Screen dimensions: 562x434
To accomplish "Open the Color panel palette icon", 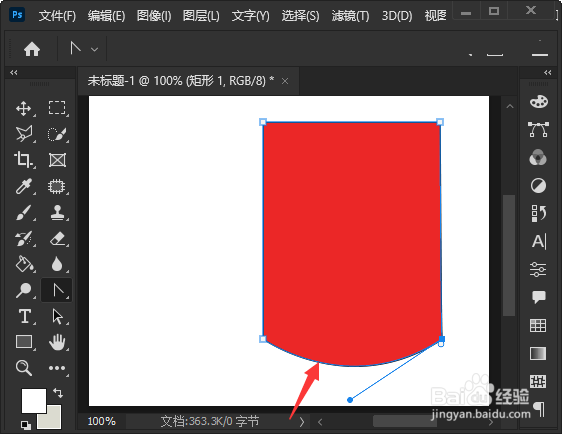I will tap(538, 101).
